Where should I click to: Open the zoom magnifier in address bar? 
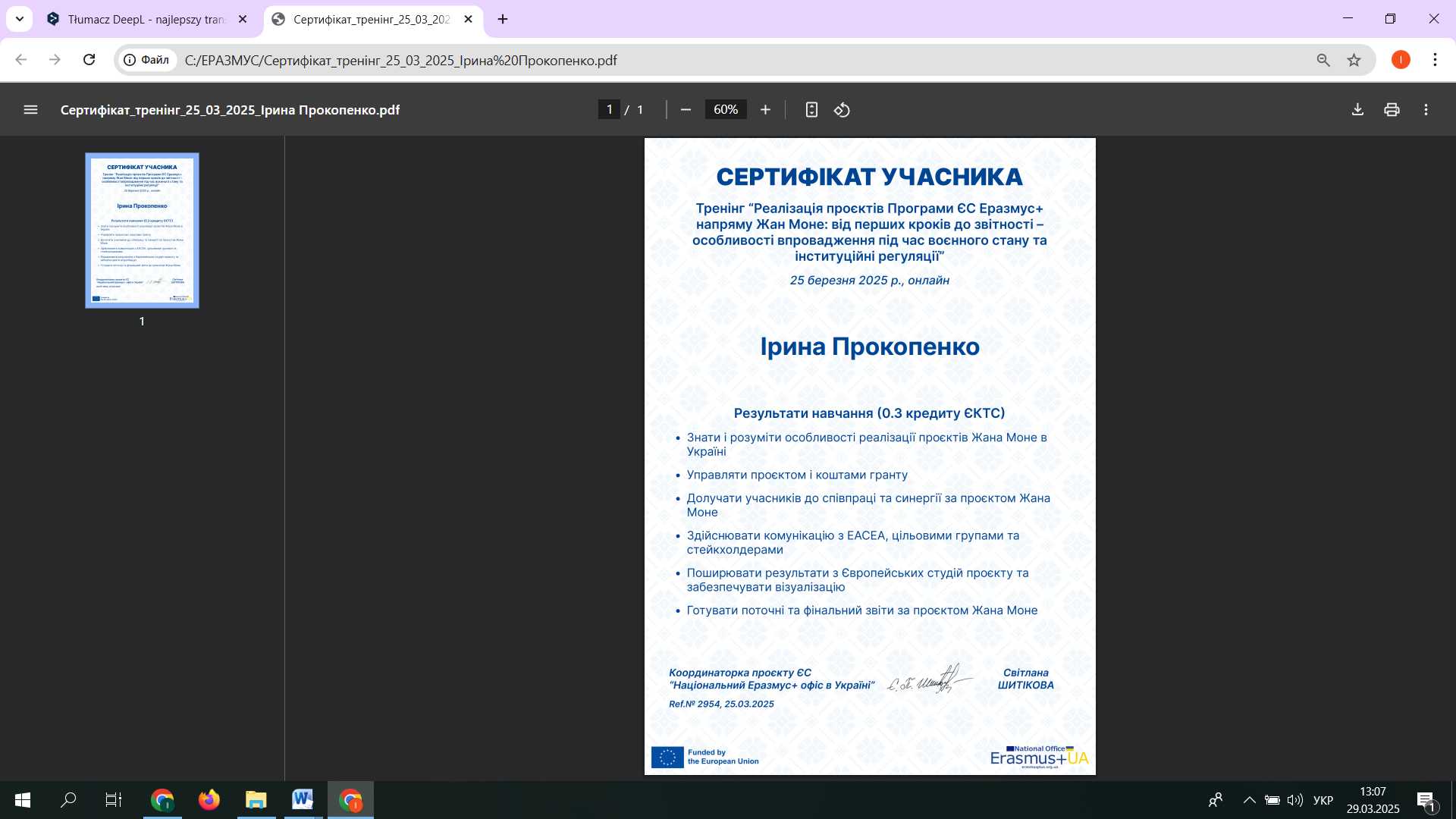pos(1323,60)
